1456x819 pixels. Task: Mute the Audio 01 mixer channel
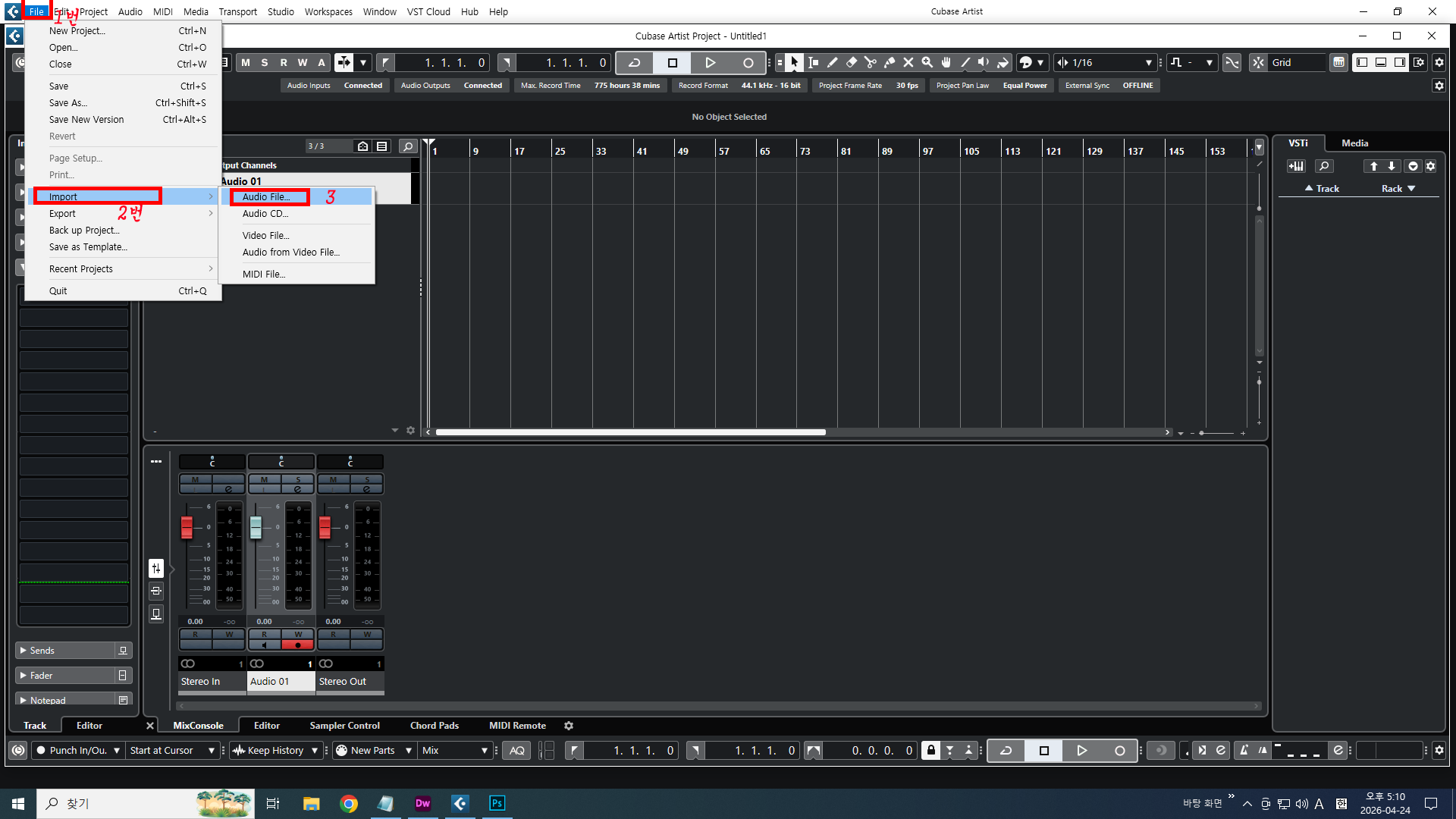pyautogui.click(x=264, y=479)
